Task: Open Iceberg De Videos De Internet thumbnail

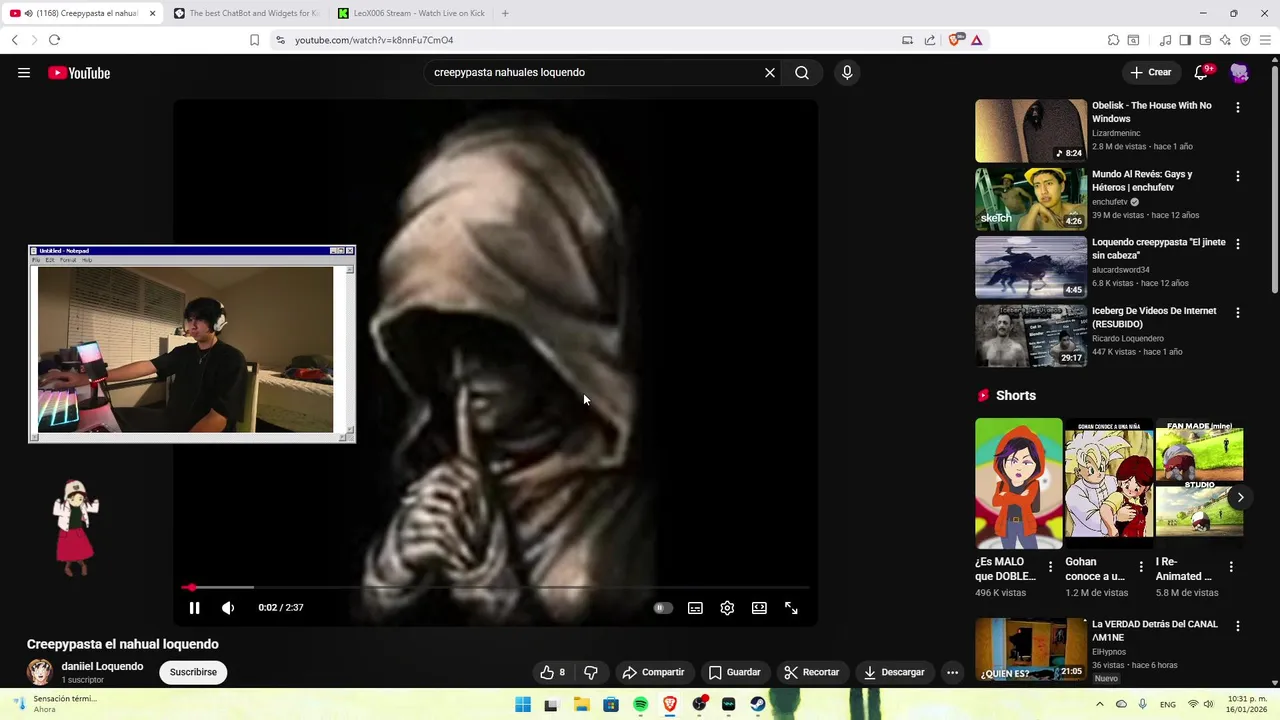Action: [1031, 336]
